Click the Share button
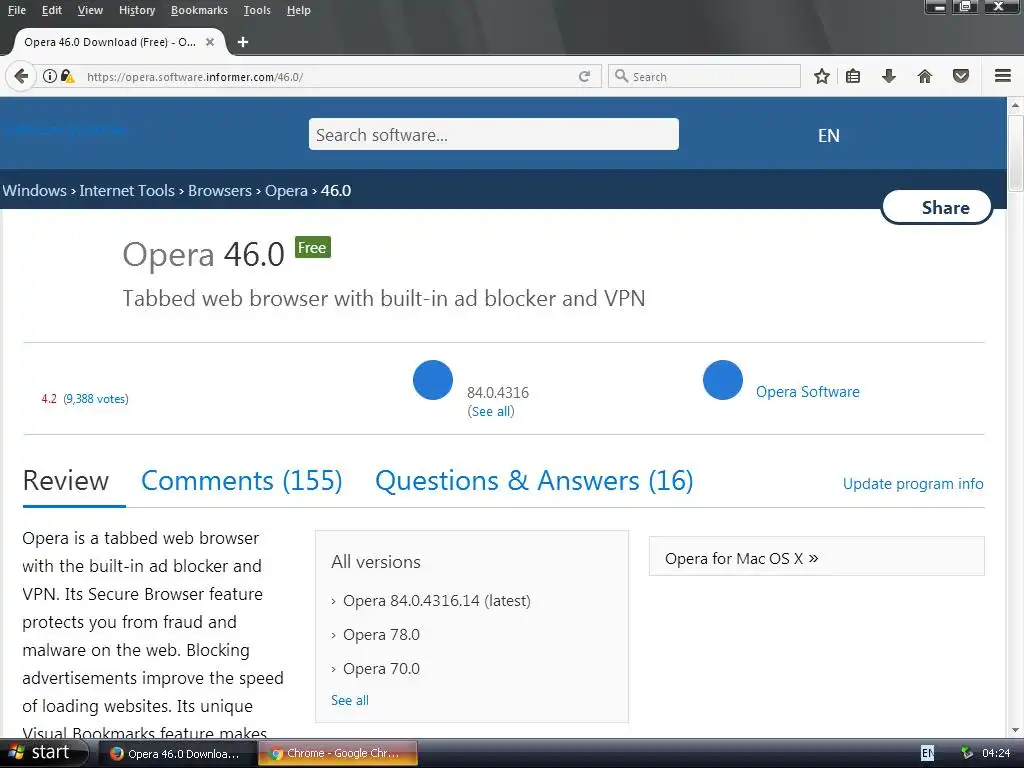The width and height of the screenshot is (1024, 768). [x=937, y=208]
